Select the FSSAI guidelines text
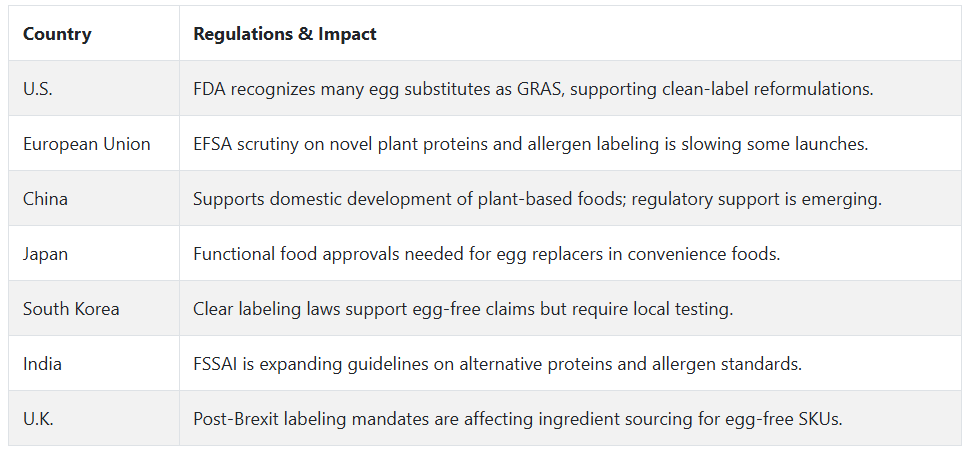967x450 pixels. [497, 364]
